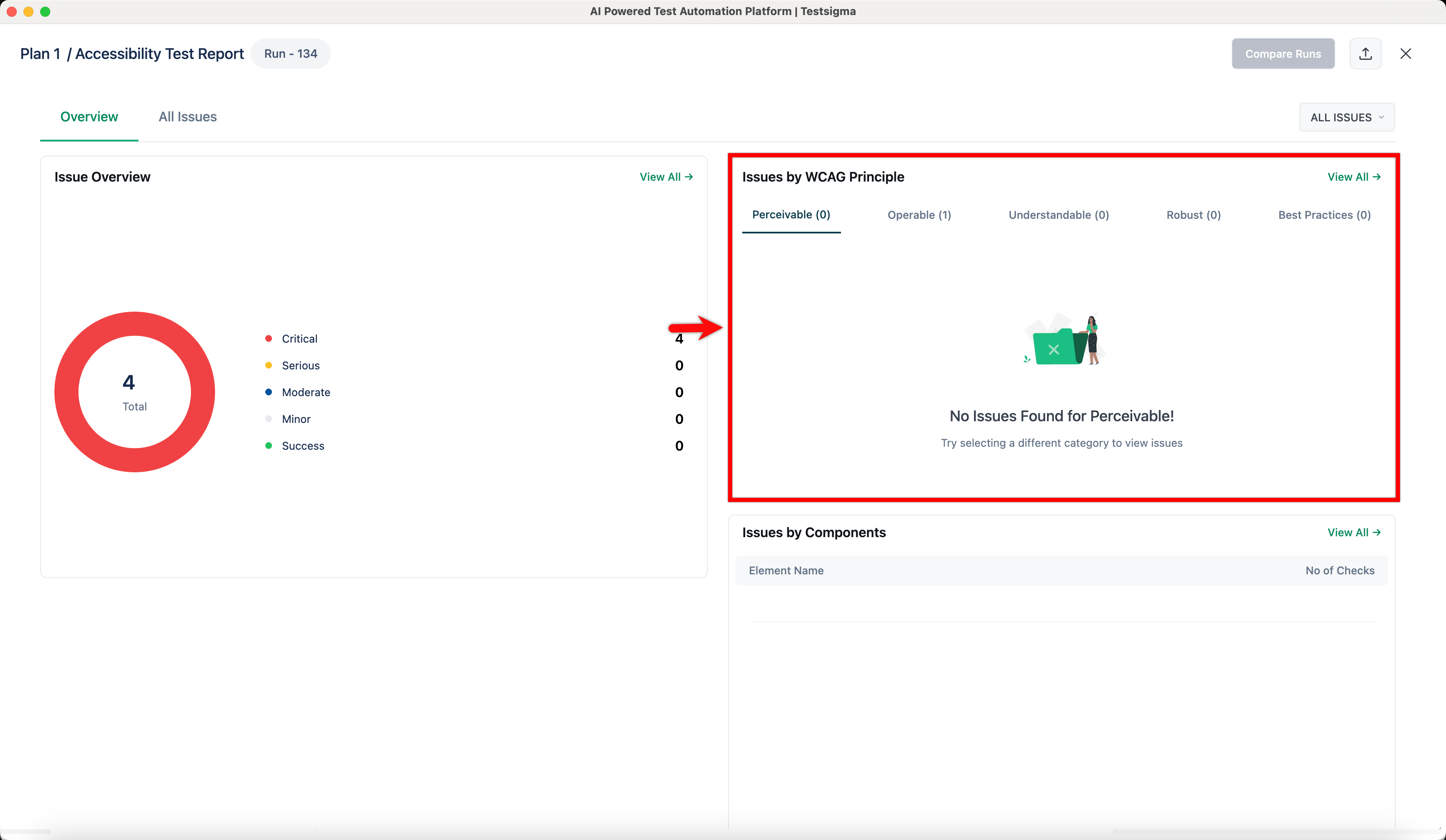Click the Run - 134 badge
The image size is (1446, 840).
[x=290, y=54]
